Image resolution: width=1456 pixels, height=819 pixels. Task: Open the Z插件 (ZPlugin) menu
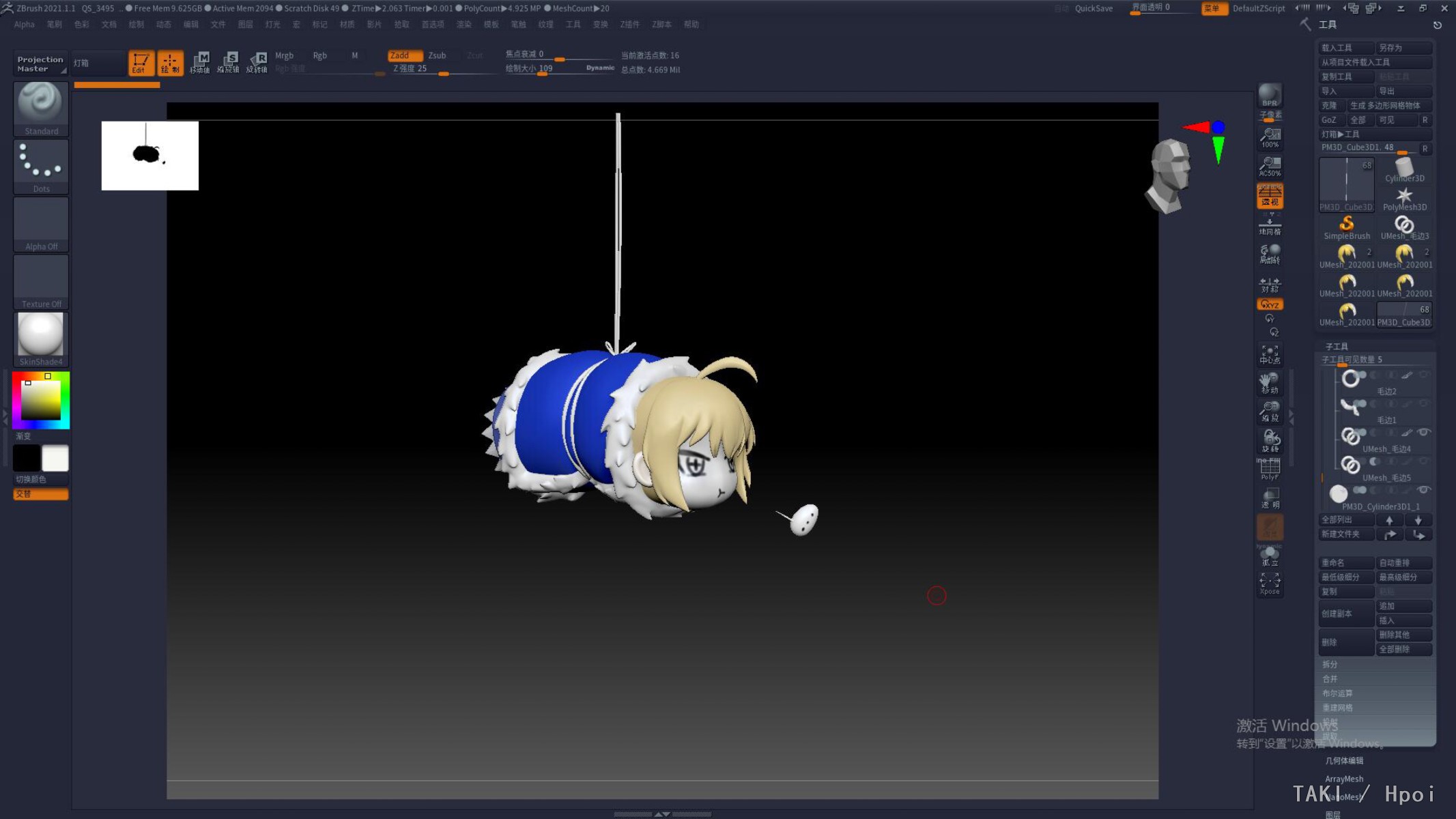pos(629,25)
